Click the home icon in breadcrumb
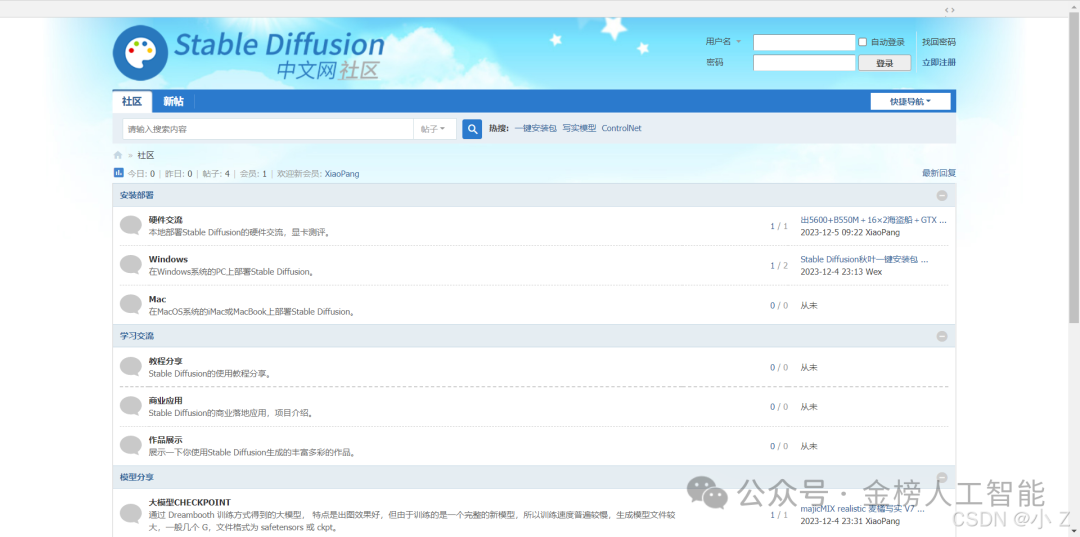The image size is (1080, 537). [x=118, y=155]
